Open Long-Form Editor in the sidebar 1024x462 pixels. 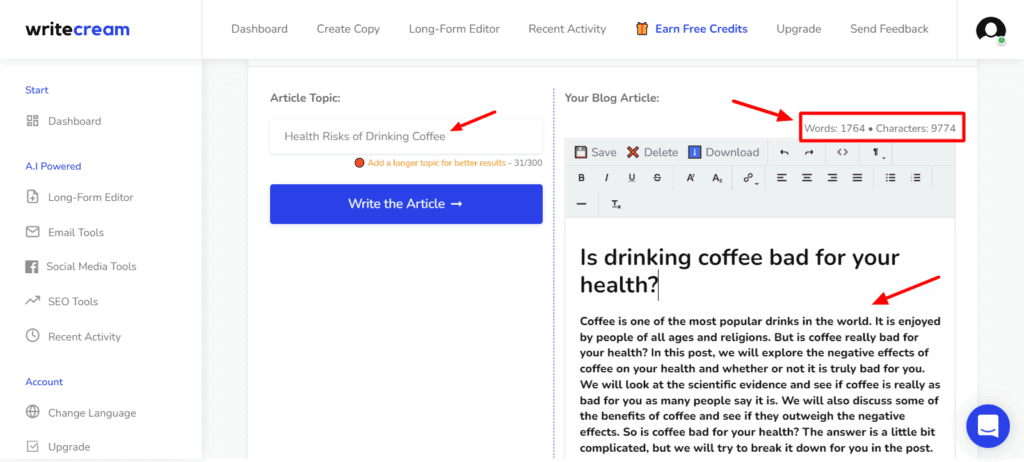coord(90,197)
